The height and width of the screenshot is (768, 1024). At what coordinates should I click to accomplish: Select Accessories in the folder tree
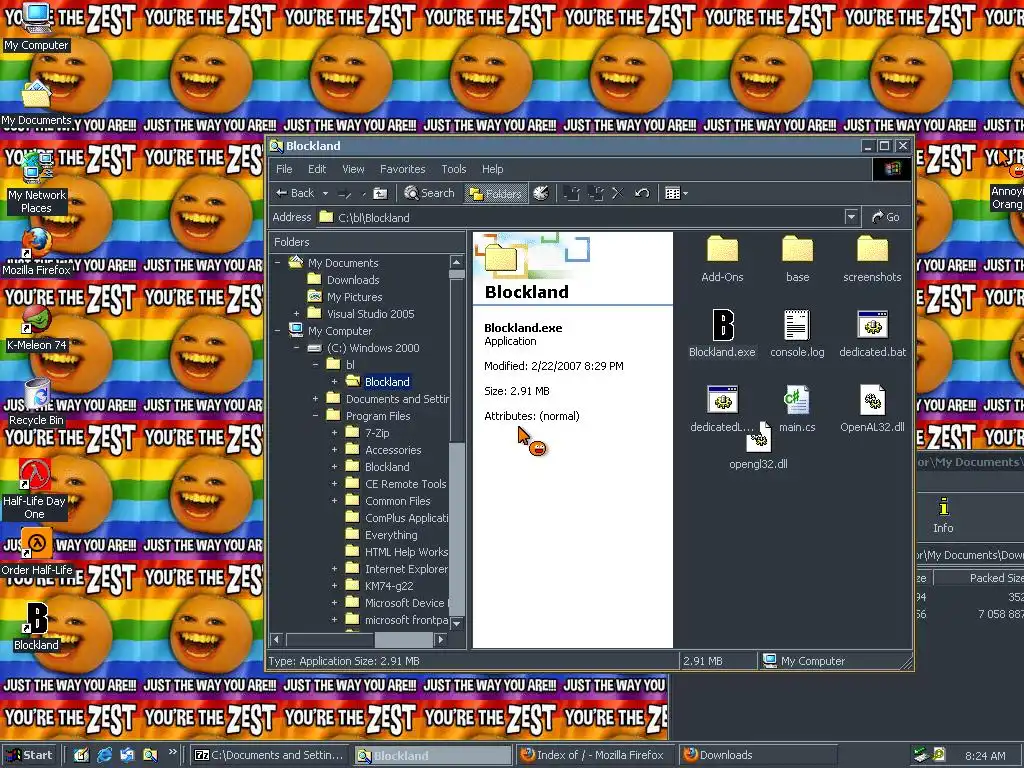click(393, 450)
